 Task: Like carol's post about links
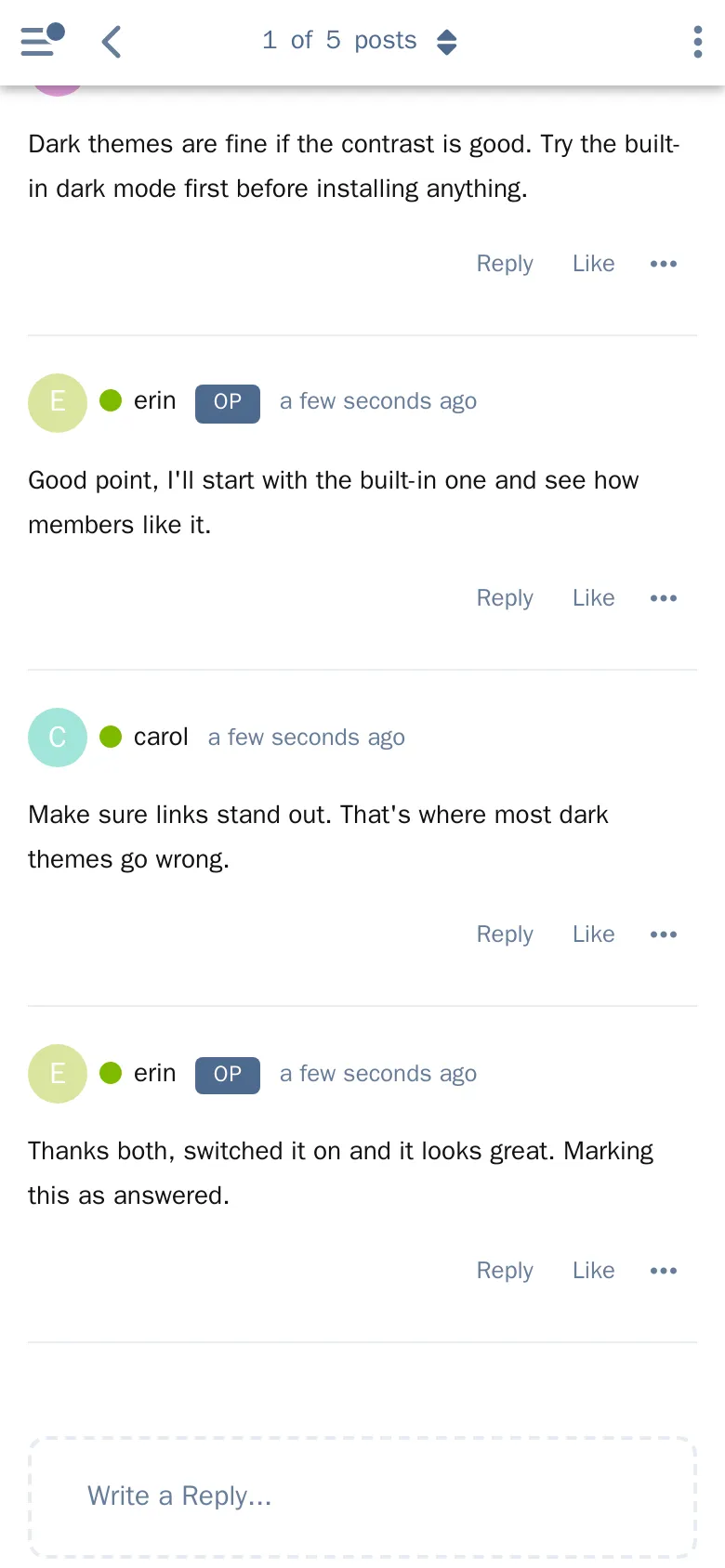pyautogui.click(x=593, y=934)
